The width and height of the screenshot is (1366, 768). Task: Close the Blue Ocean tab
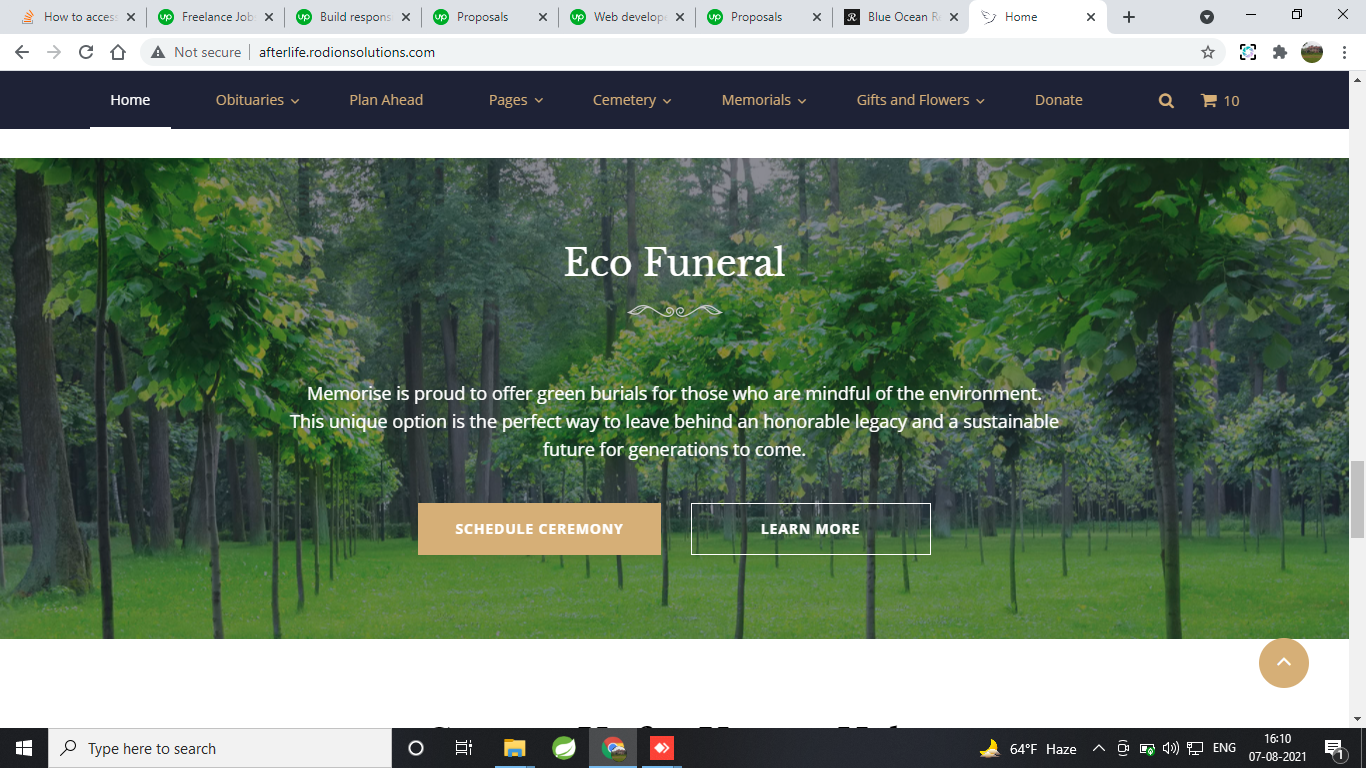pyautogui.click(x=954, y=17)
